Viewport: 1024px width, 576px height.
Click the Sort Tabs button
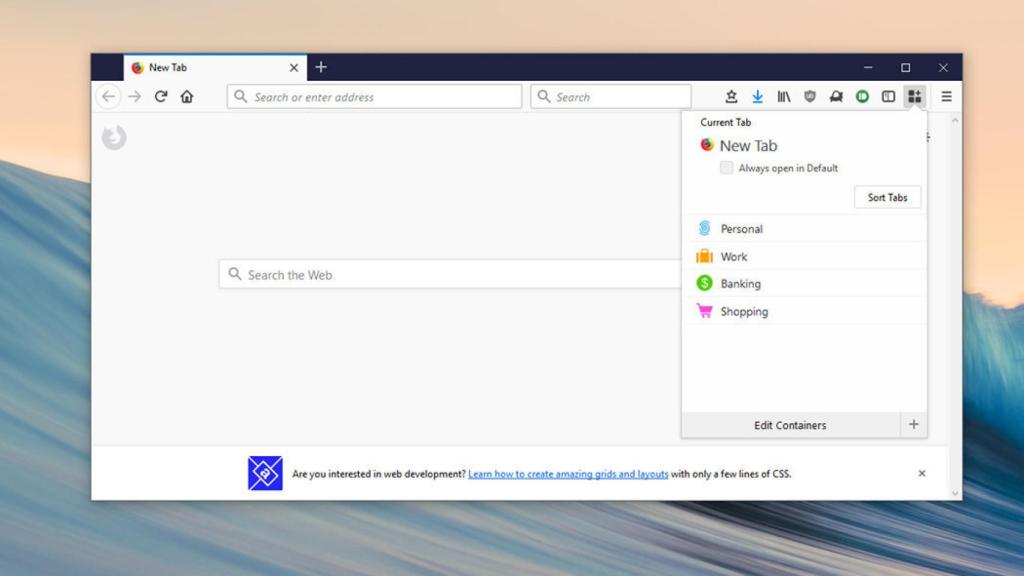tap(887, 197)
